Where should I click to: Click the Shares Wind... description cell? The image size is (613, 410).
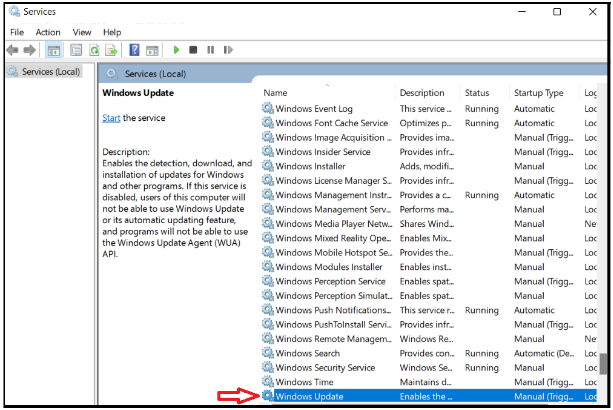(x=427, y=224)
